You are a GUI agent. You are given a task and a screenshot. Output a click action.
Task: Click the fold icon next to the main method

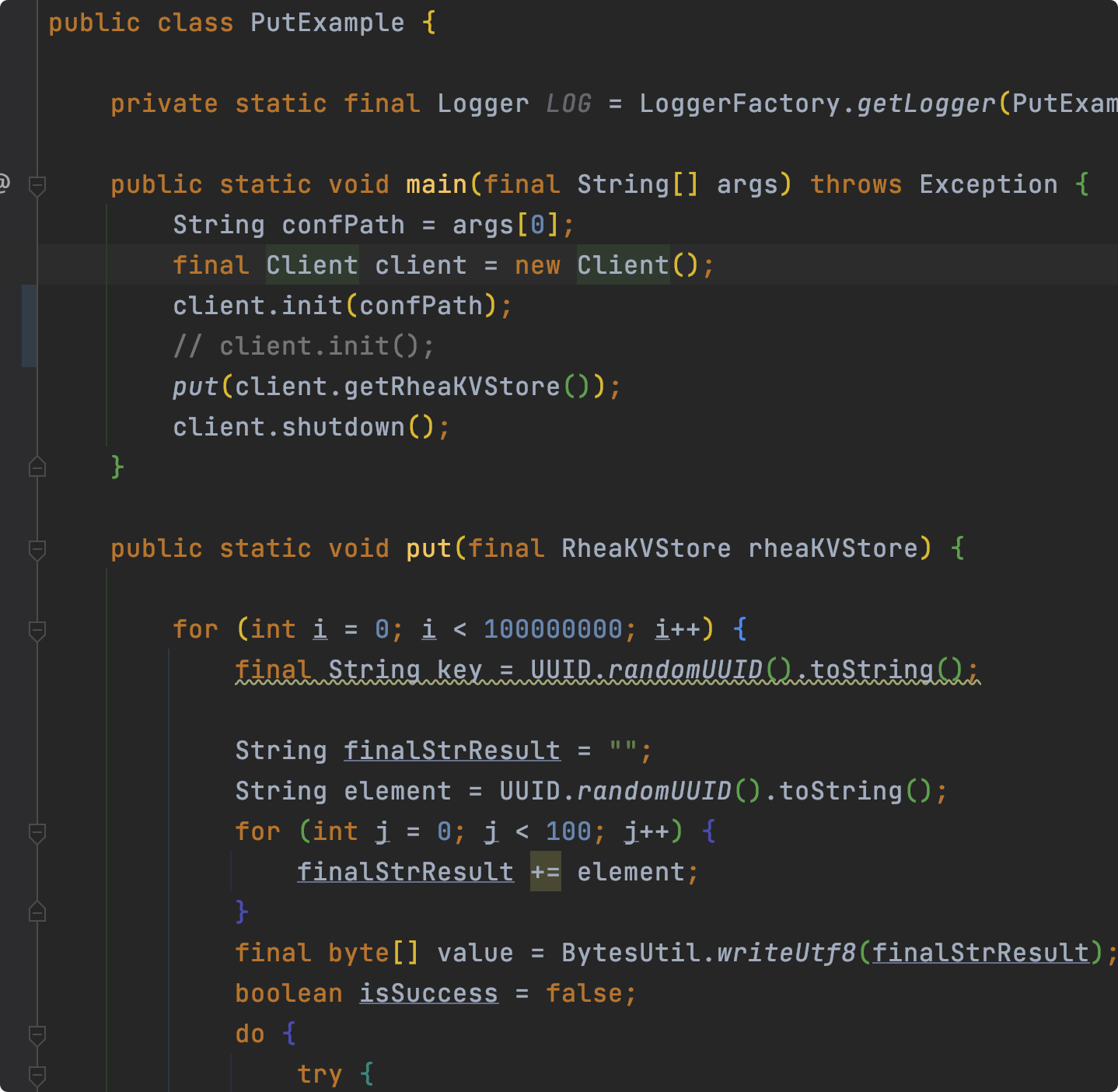pos(36,185)
